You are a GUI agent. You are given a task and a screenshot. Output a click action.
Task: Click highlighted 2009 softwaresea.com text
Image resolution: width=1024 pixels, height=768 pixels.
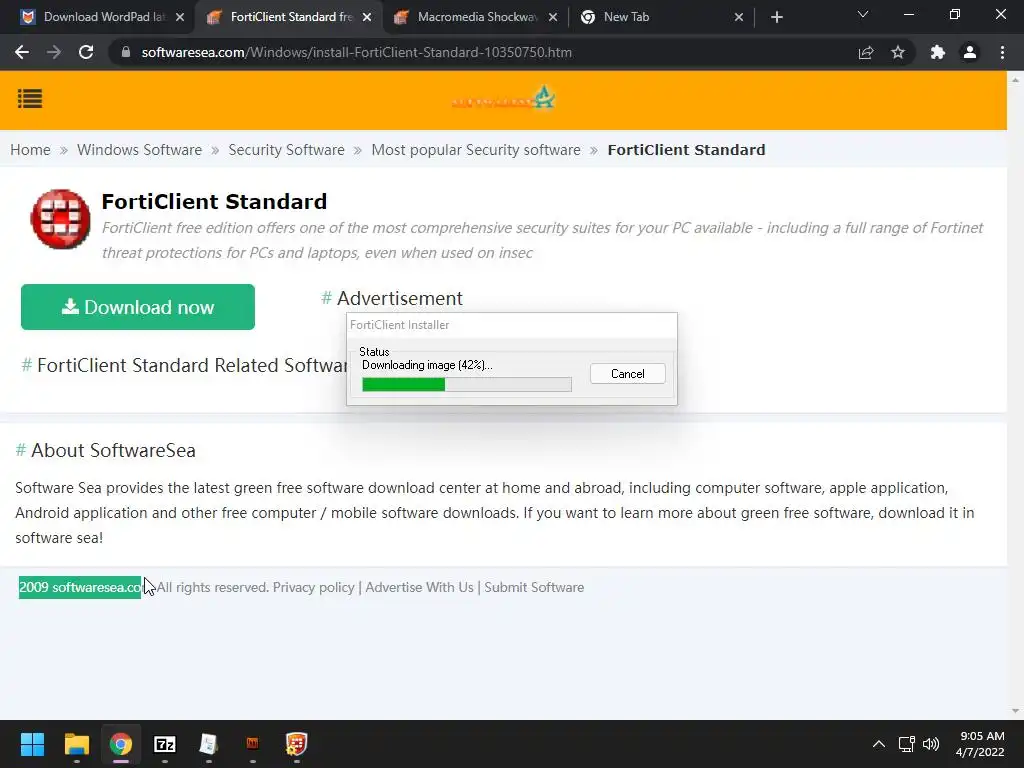[x=80, y=587]
